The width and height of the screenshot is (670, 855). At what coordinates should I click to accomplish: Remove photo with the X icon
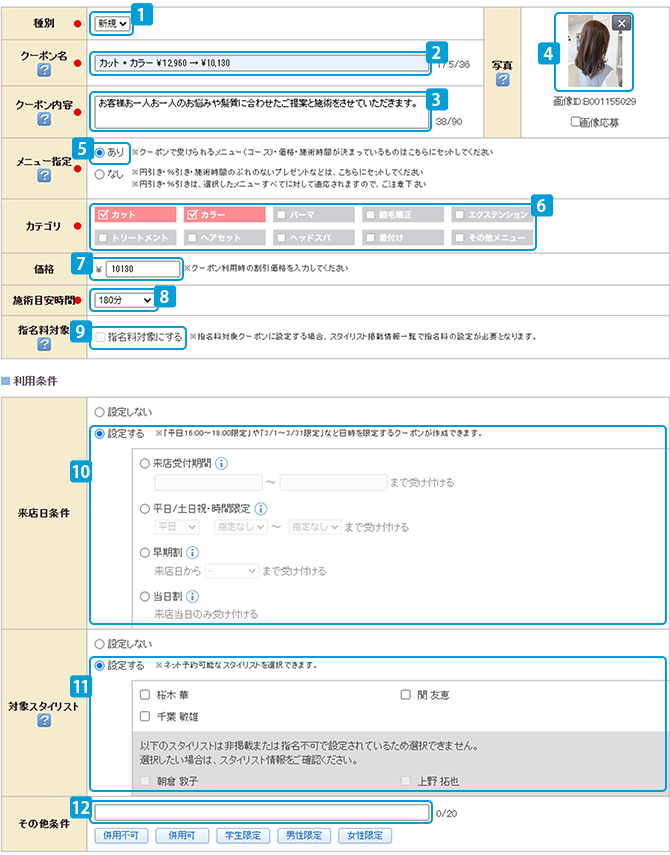[x=621, y=23]
